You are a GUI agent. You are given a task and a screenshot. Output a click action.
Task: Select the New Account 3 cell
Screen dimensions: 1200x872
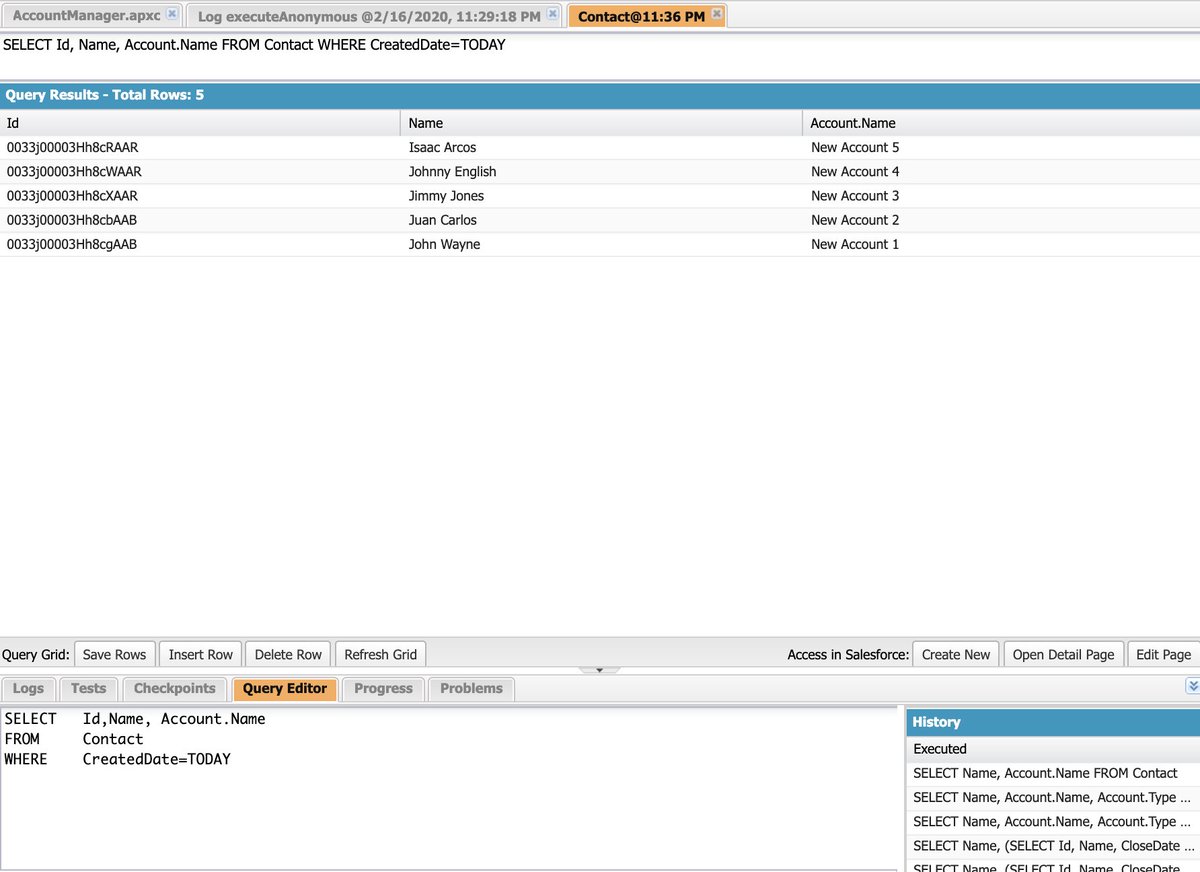point(1001,196)
